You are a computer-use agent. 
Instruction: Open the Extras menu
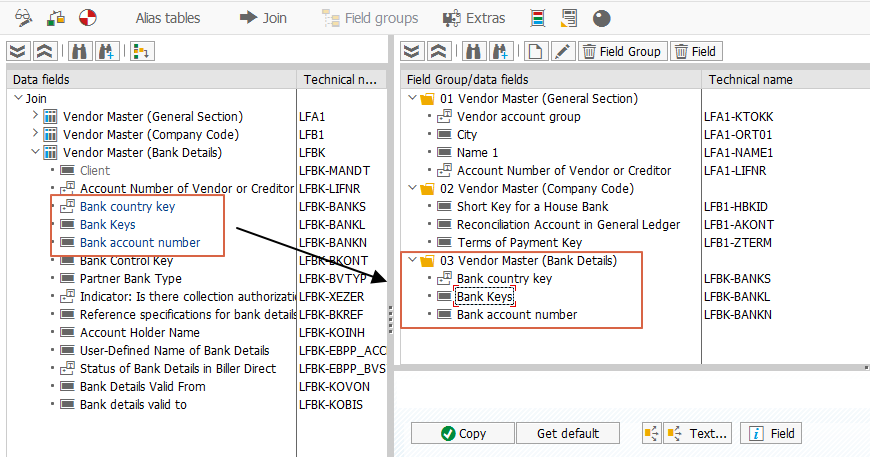click(x=474, y=18)
